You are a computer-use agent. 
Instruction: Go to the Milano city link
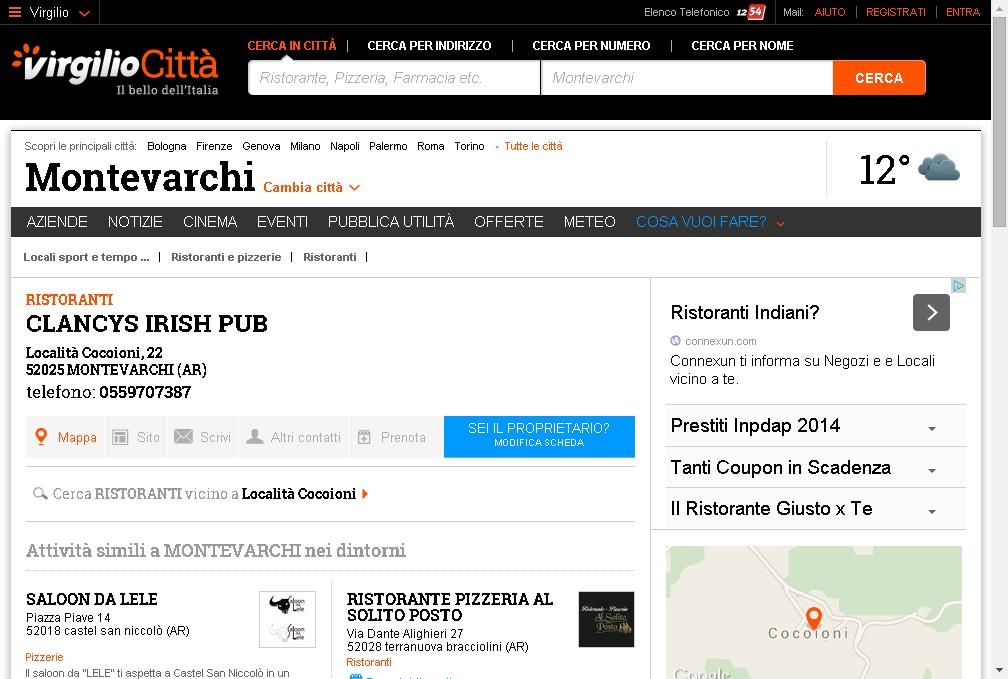[x=305, y=146]
